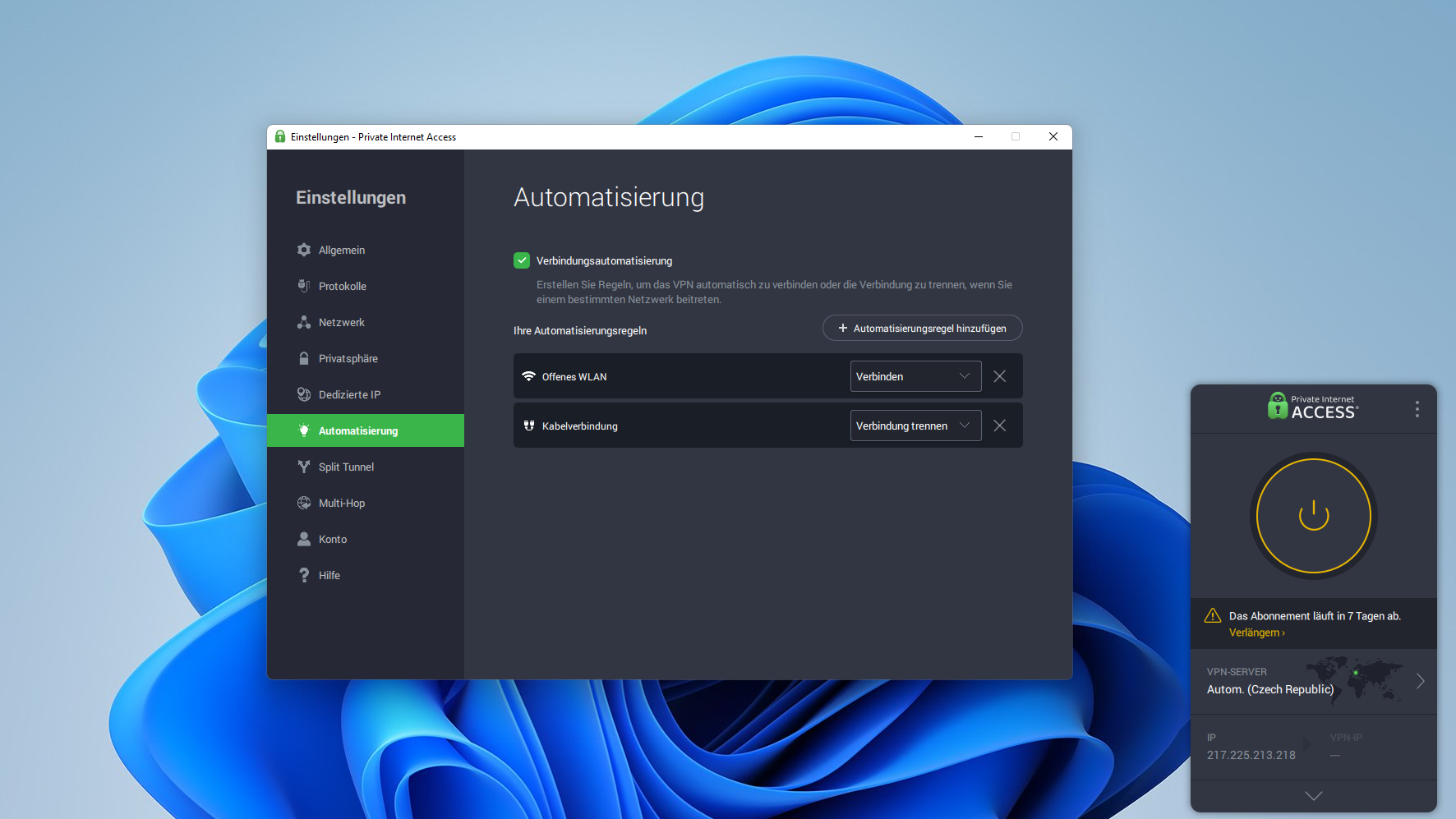Screen dimensions: 1456x819
Task: Click the Konto person icon
Action: pyautogui.click(x=304, y=539)
